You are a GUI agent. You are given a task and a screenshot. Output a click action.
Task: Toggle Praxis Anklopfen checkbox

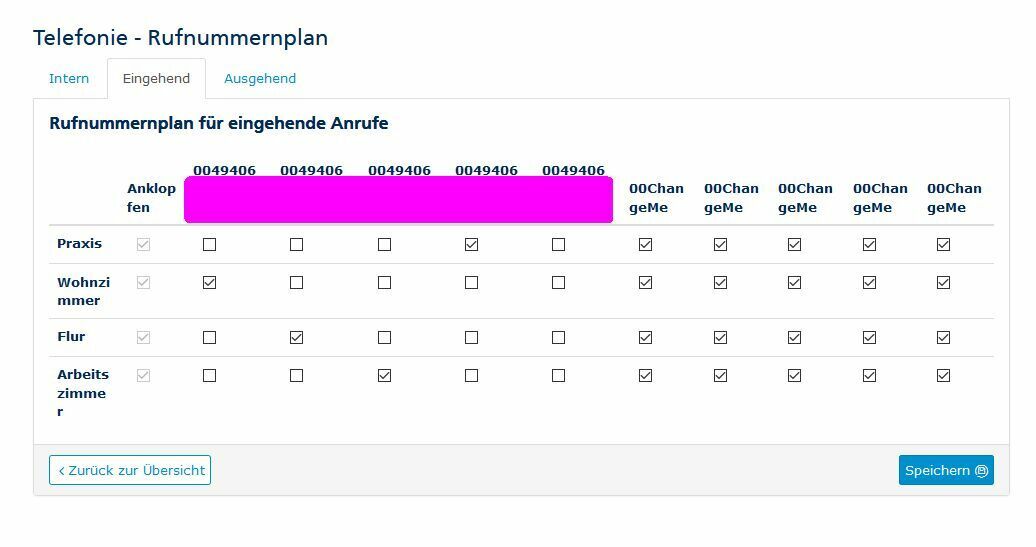(x=143, y=244)
